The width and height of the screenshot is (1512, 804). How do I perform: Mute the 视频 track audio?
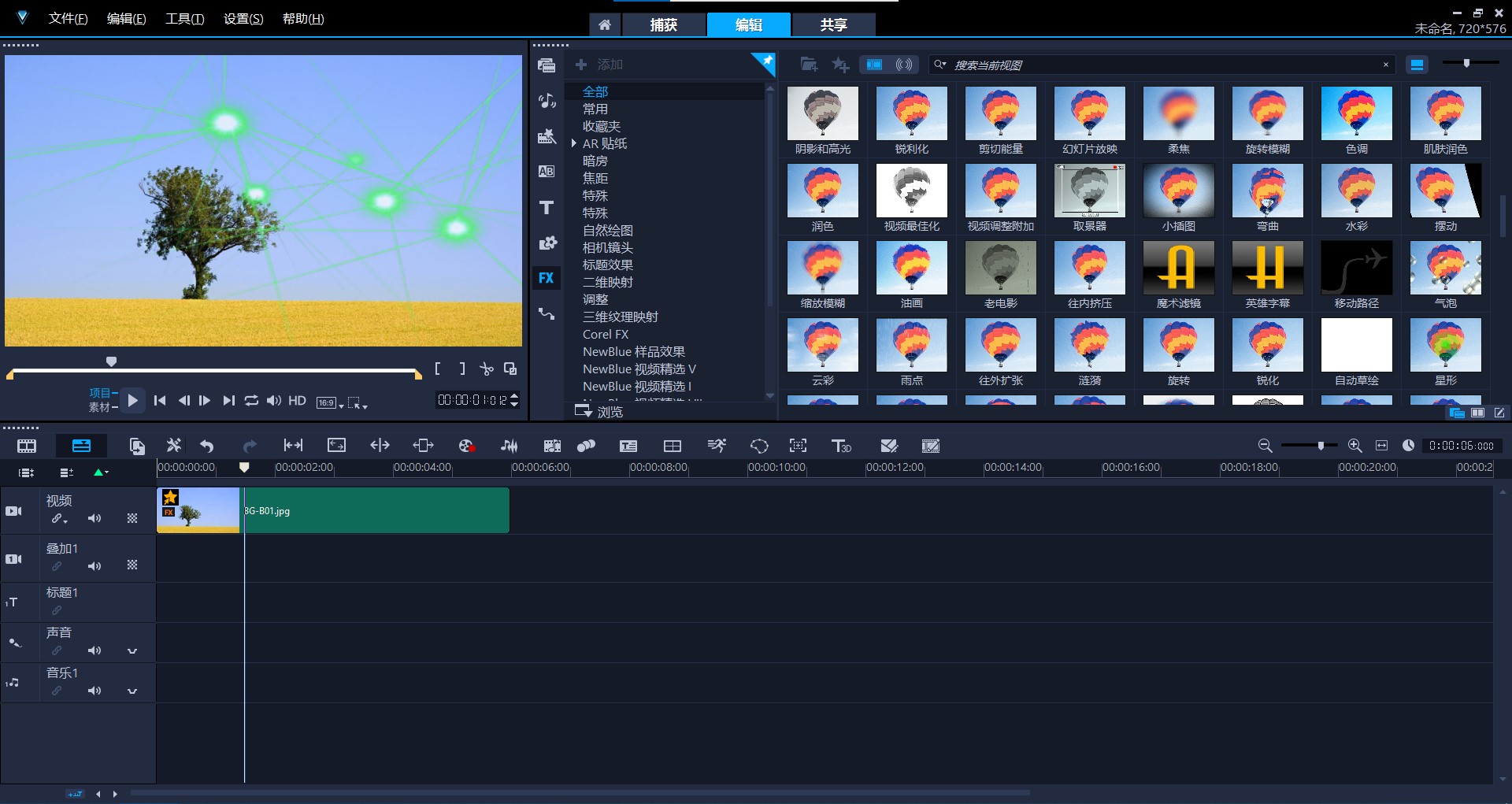pyautogui.click(x=94, y=518)
